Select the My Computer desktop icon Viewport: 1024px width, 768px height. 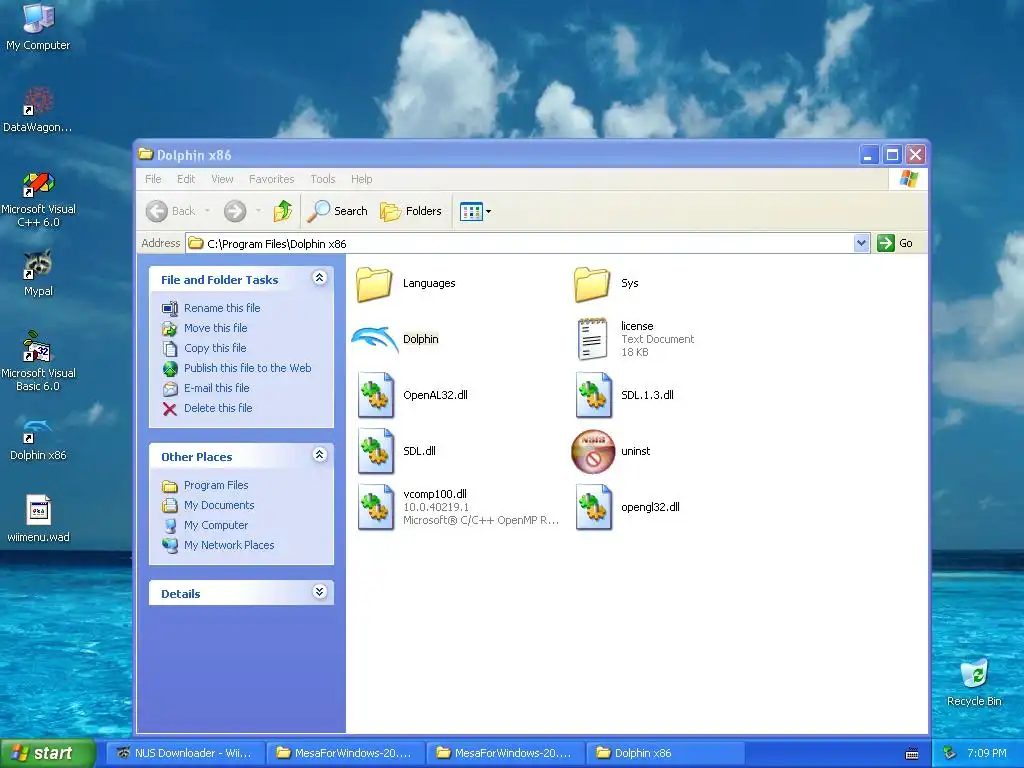tap(38, 26)
